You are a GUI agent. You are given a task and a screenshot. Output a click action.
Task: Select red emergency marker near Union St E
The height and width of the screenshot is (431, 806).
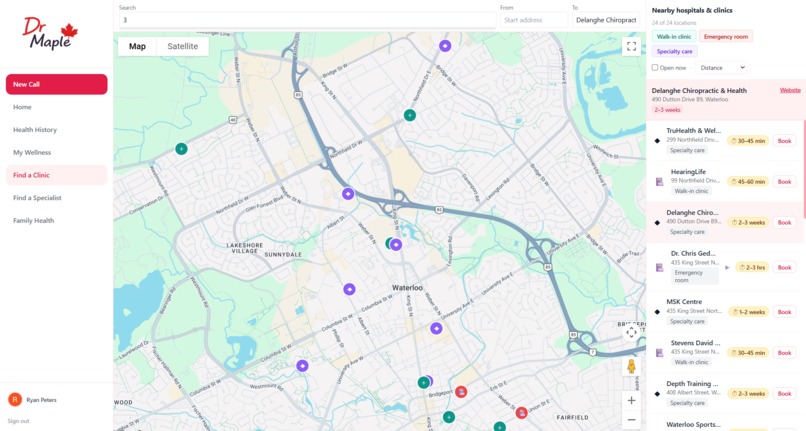click(521, 412)
